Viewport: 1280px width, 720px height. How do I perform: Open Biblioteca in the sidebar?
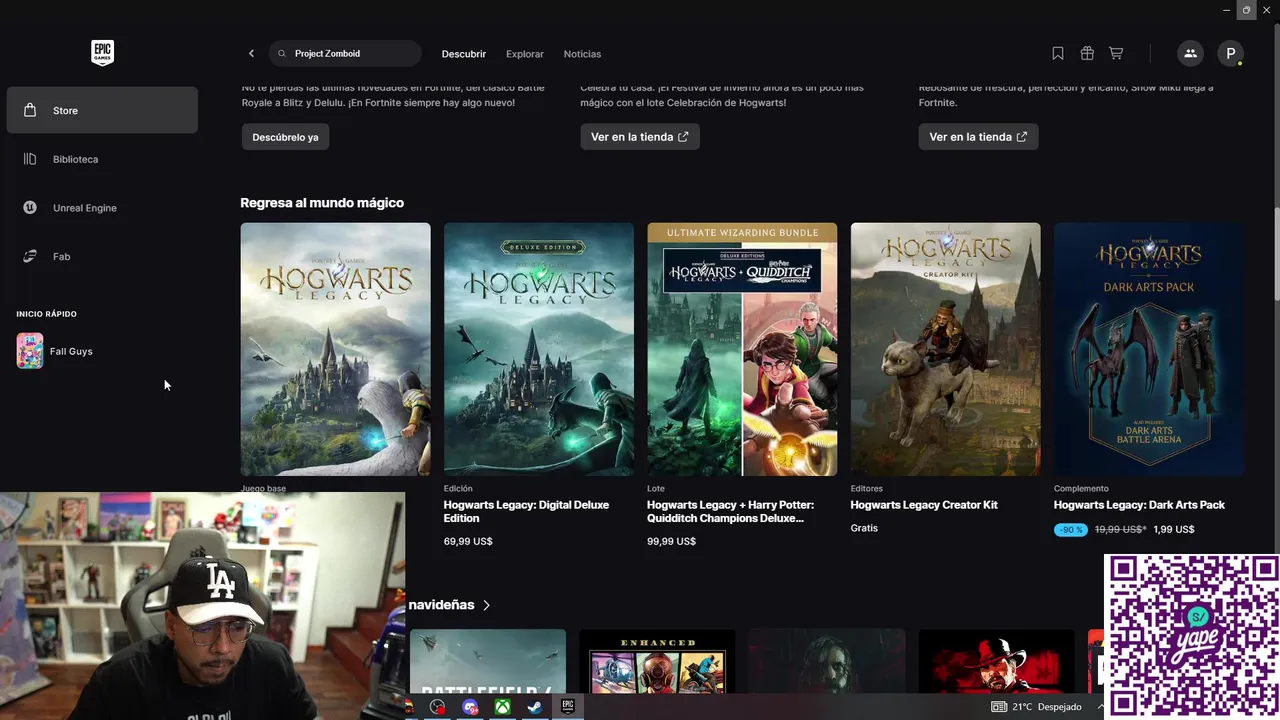click(102, 159)
